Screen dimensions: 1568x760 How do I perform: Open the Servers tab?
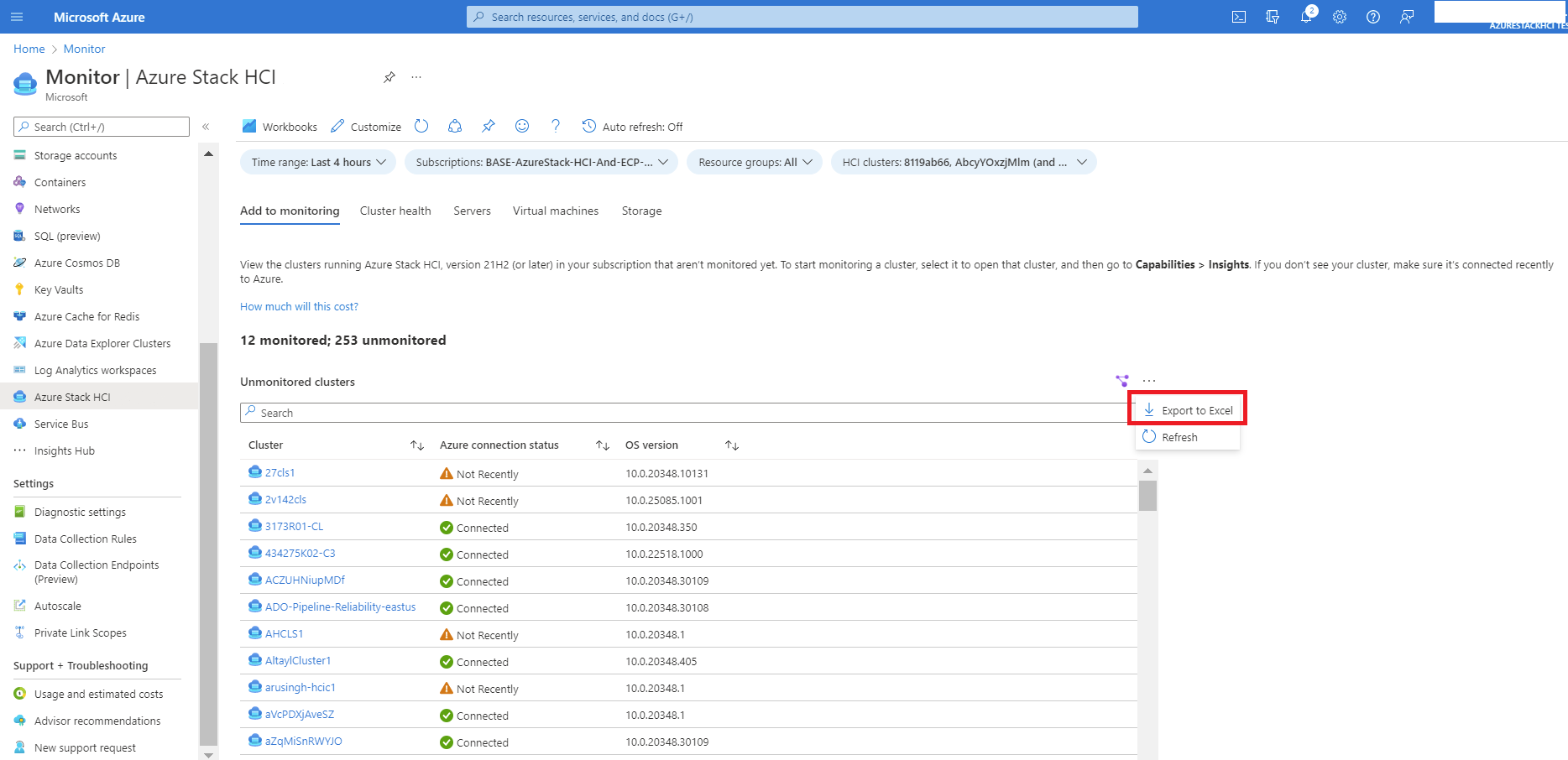[x=472, y=211]
